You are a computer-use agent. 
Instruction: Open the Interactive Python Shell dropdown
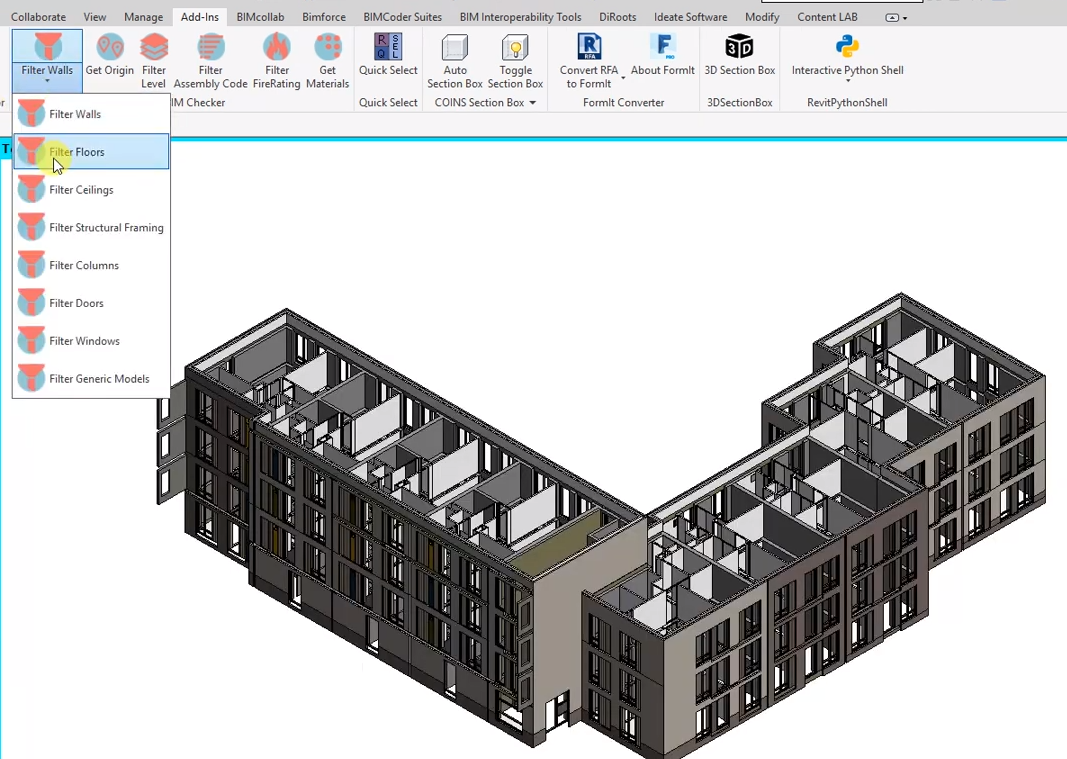(x=847, y=80)
